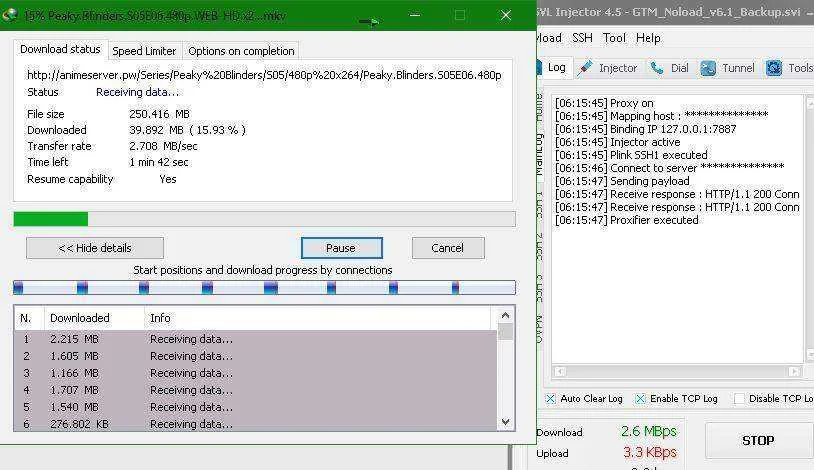Select connection row 6 with 276.802 KB
The height and width of the screenshot is (470, 814).
255,423
